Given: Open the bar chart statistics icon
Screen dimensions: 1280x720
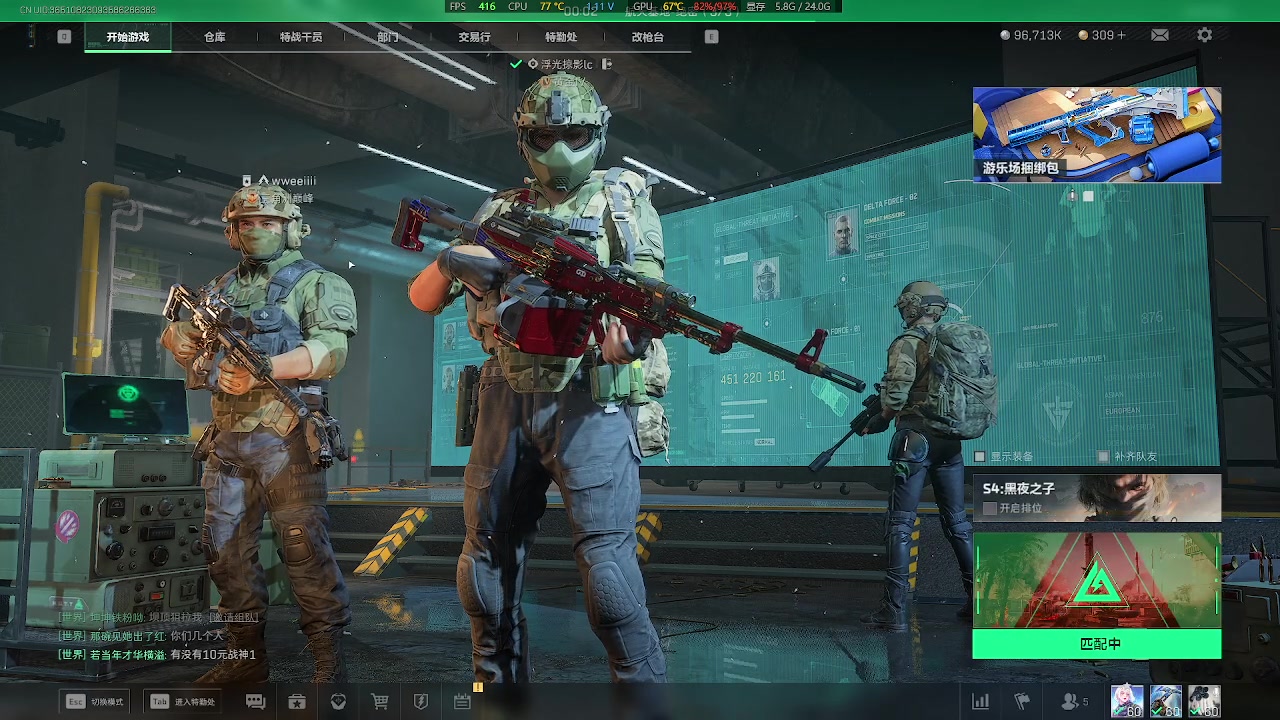Looking at the screenshot, I should click(981, 702).
